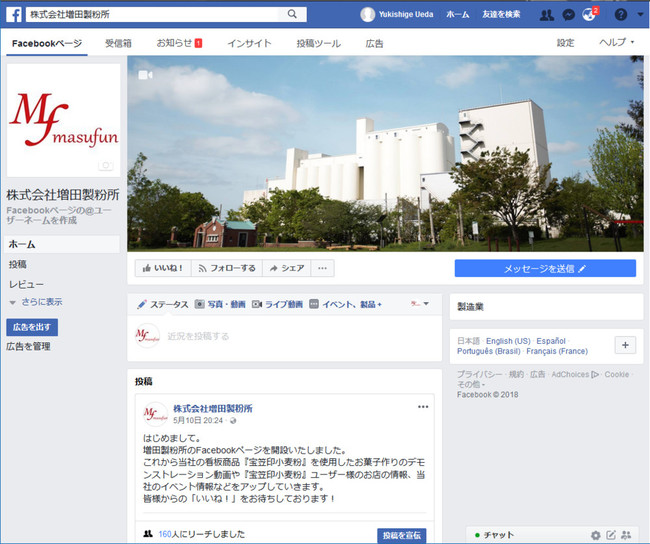Viewport: 650px width, 544px height.
Task: Open the インサイト tab
Action: point(249,43)
